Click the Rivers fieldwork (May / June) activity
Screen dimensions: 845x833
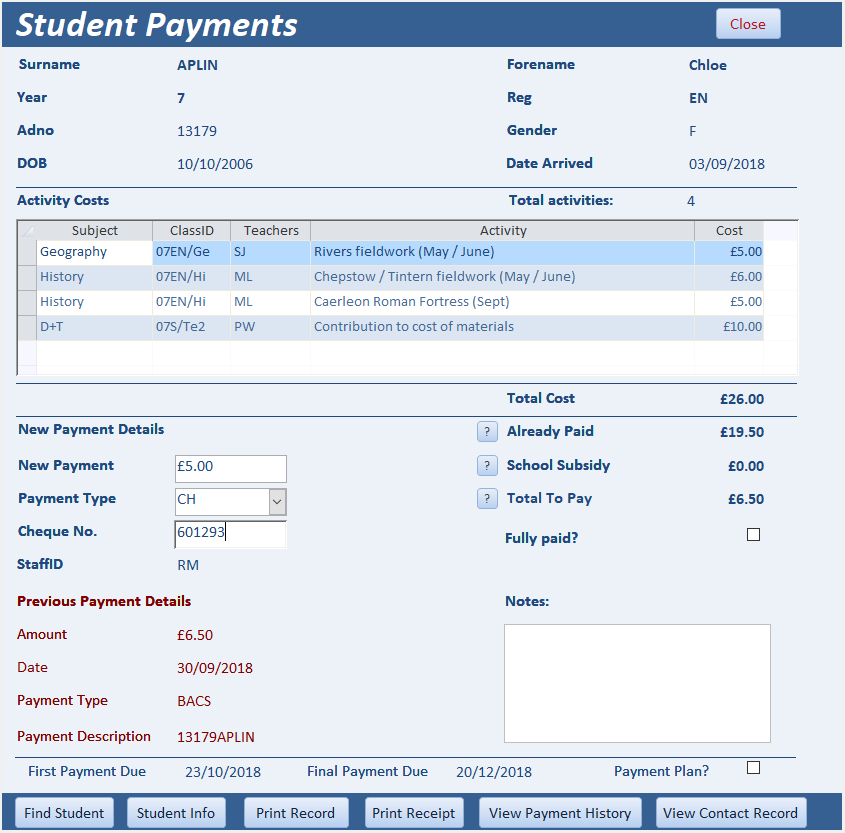click(x=502, y=252)
